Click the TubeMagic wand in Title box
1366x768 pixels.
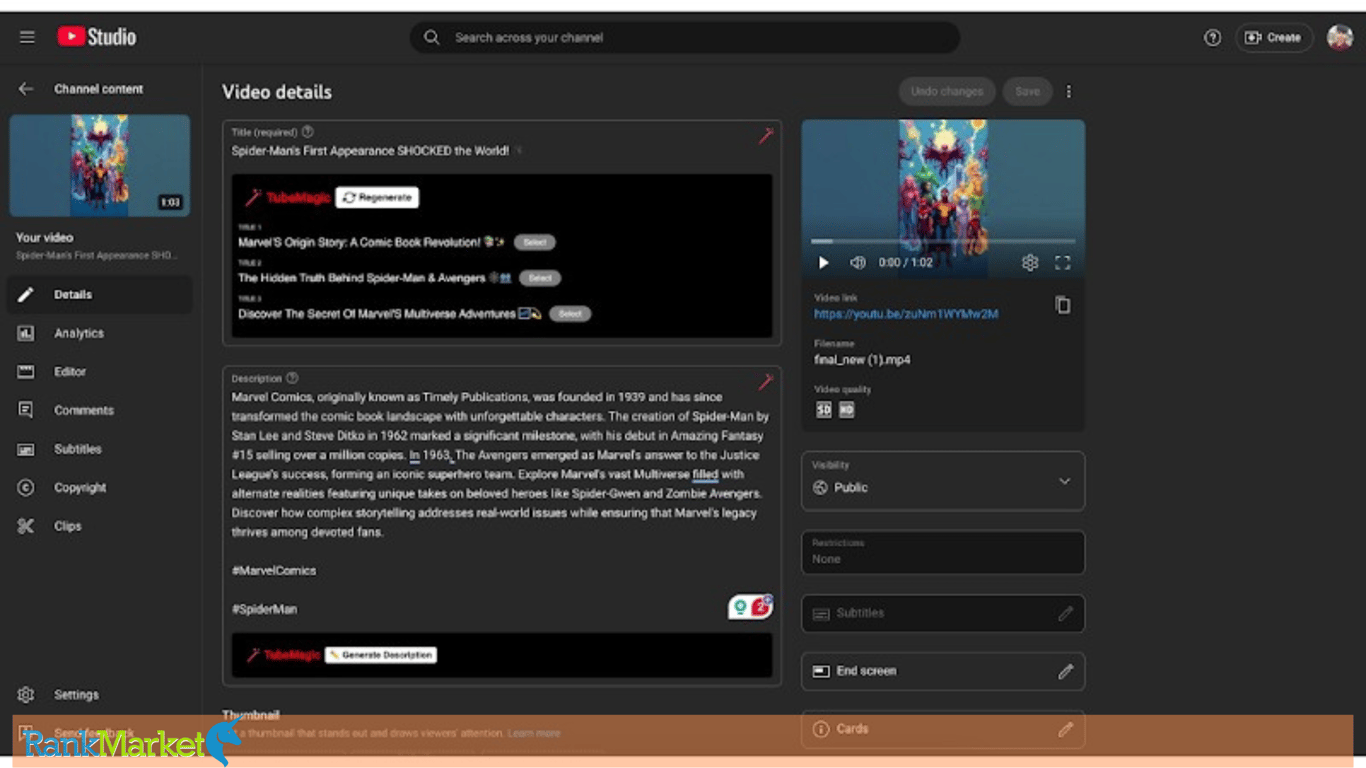pos(765,135)
